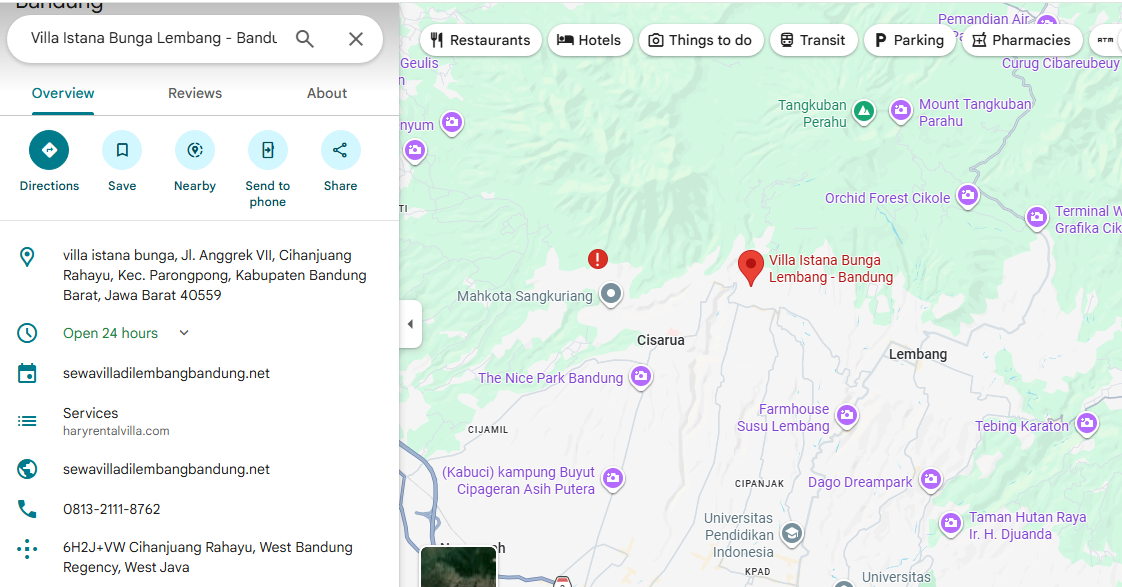Expand the Open 24 hours dropdown
The width and height of the screenshot is (1122, 587).
(x=184, y=333)
